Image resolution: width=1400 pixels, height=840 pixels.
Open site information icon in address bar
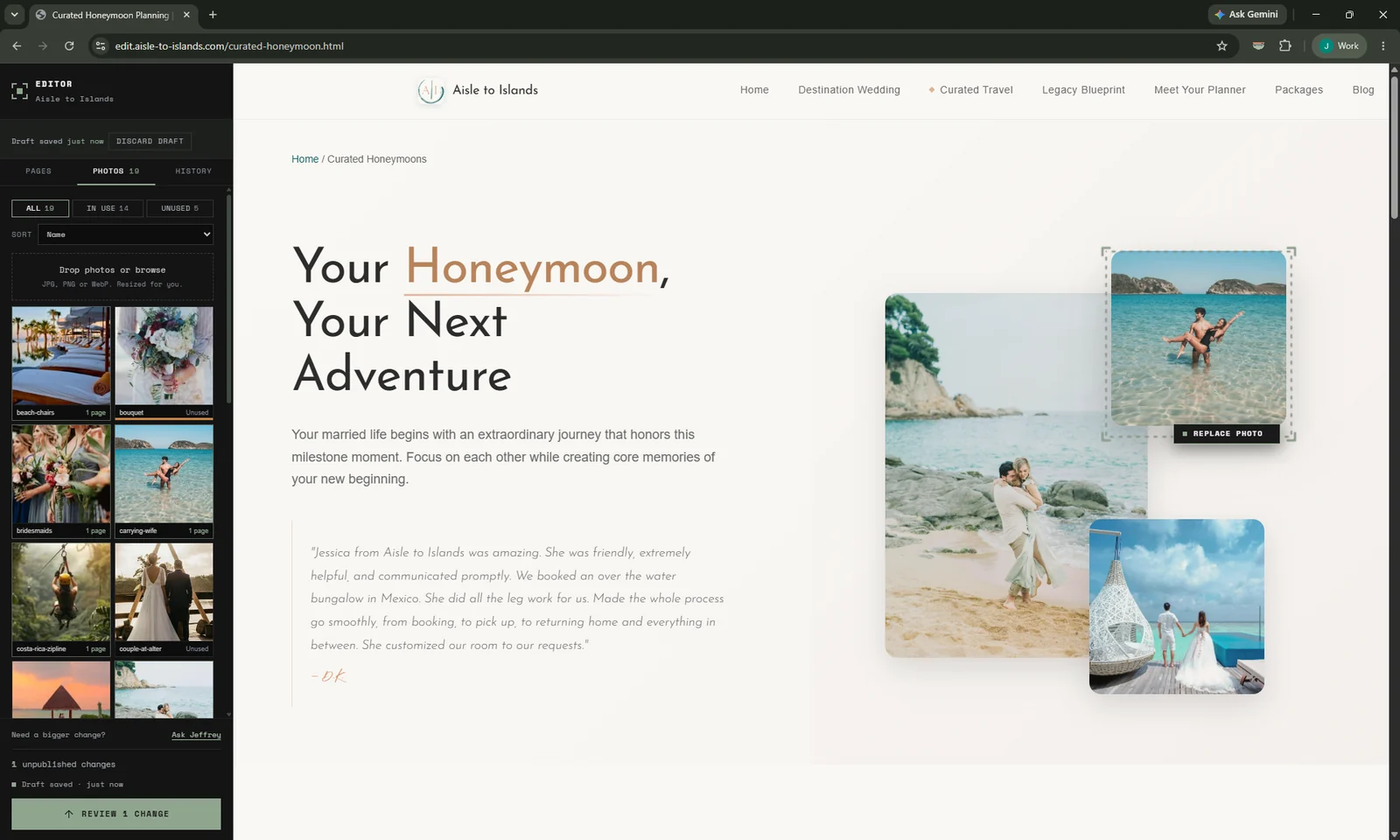coord(101,45)
